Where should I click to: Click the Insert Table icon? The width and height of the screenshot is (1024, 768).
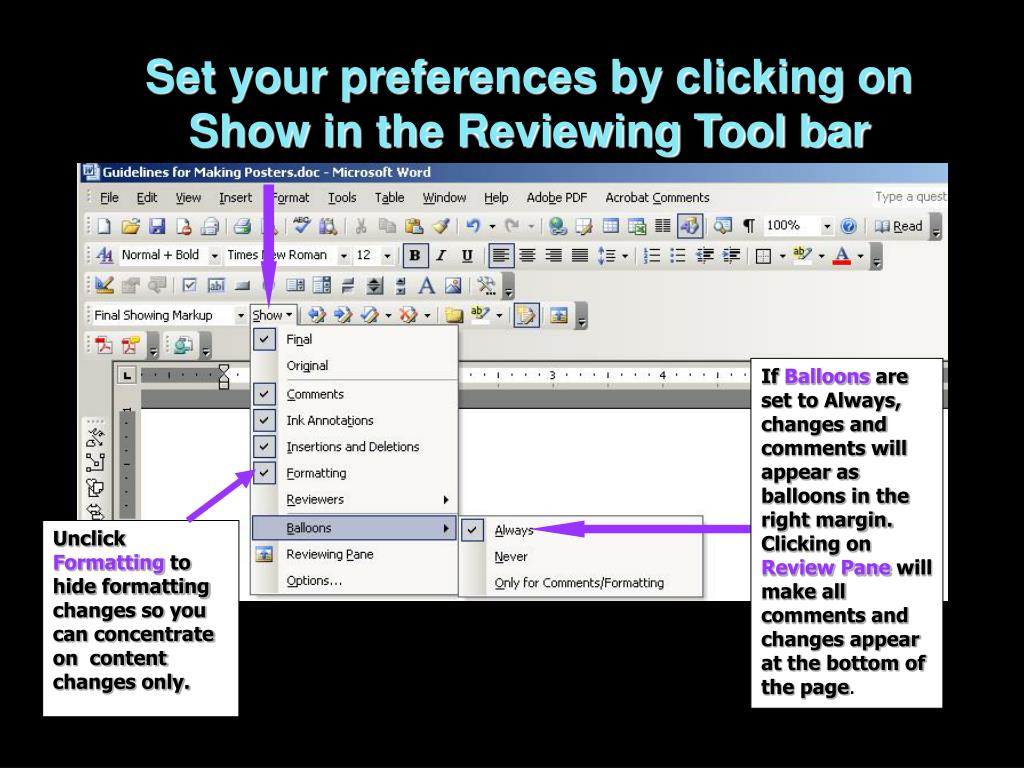[611, 227]
